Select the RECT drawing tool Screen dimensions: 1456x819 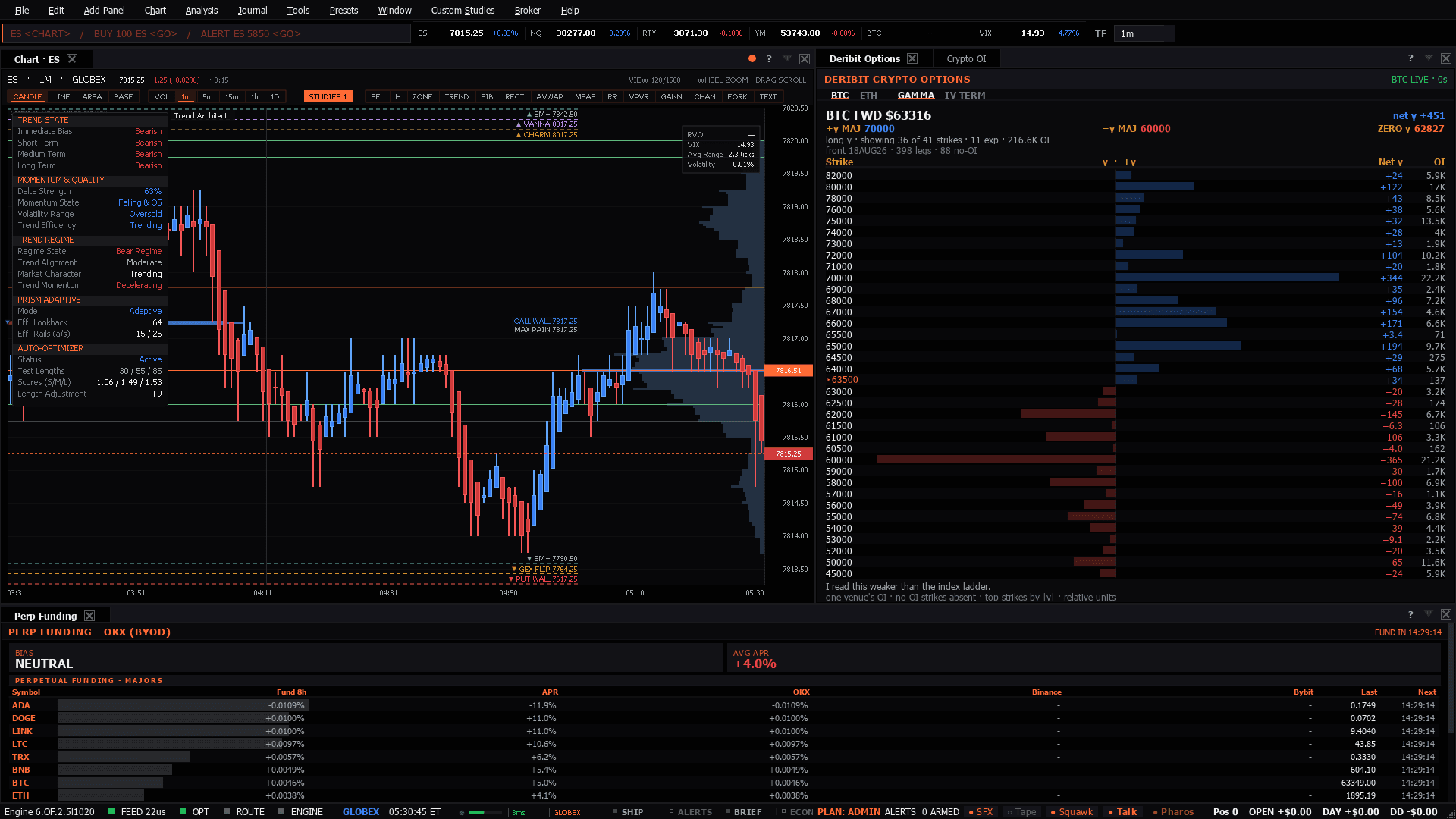pos(514,96)
